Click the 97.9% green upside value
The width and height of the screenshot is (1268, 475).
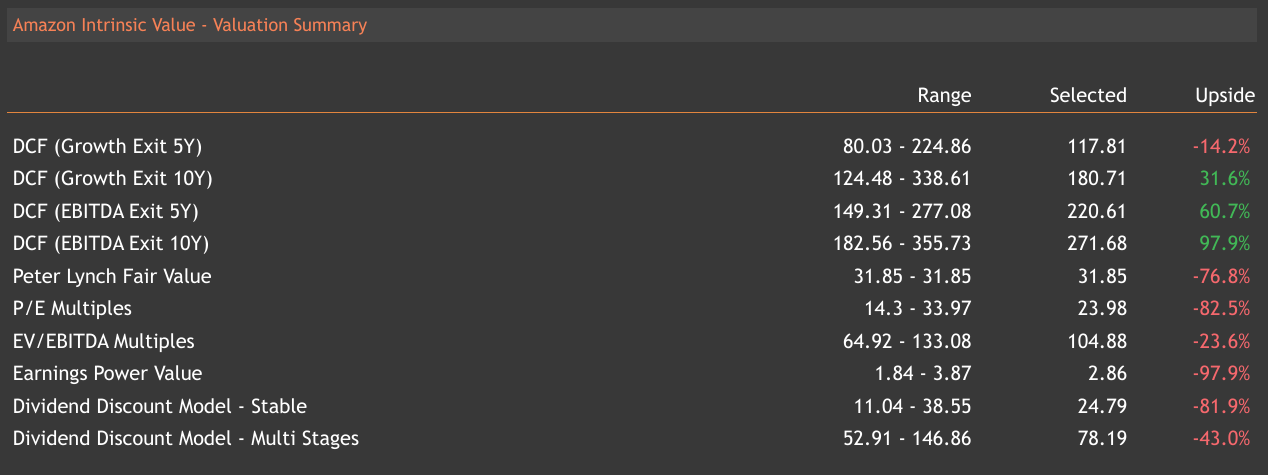1224,243
